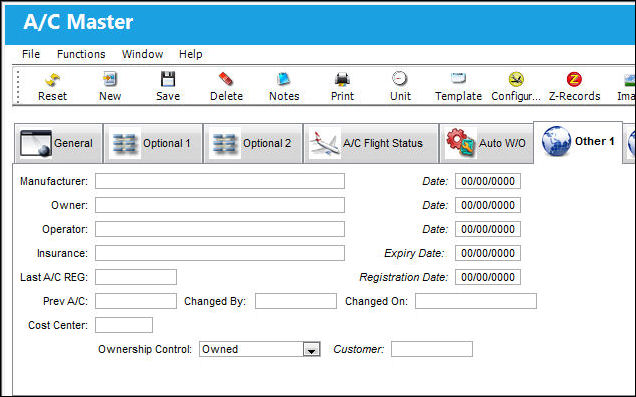Open the File menu
This screenshot has width=636, height=397.
pos(31,54)
